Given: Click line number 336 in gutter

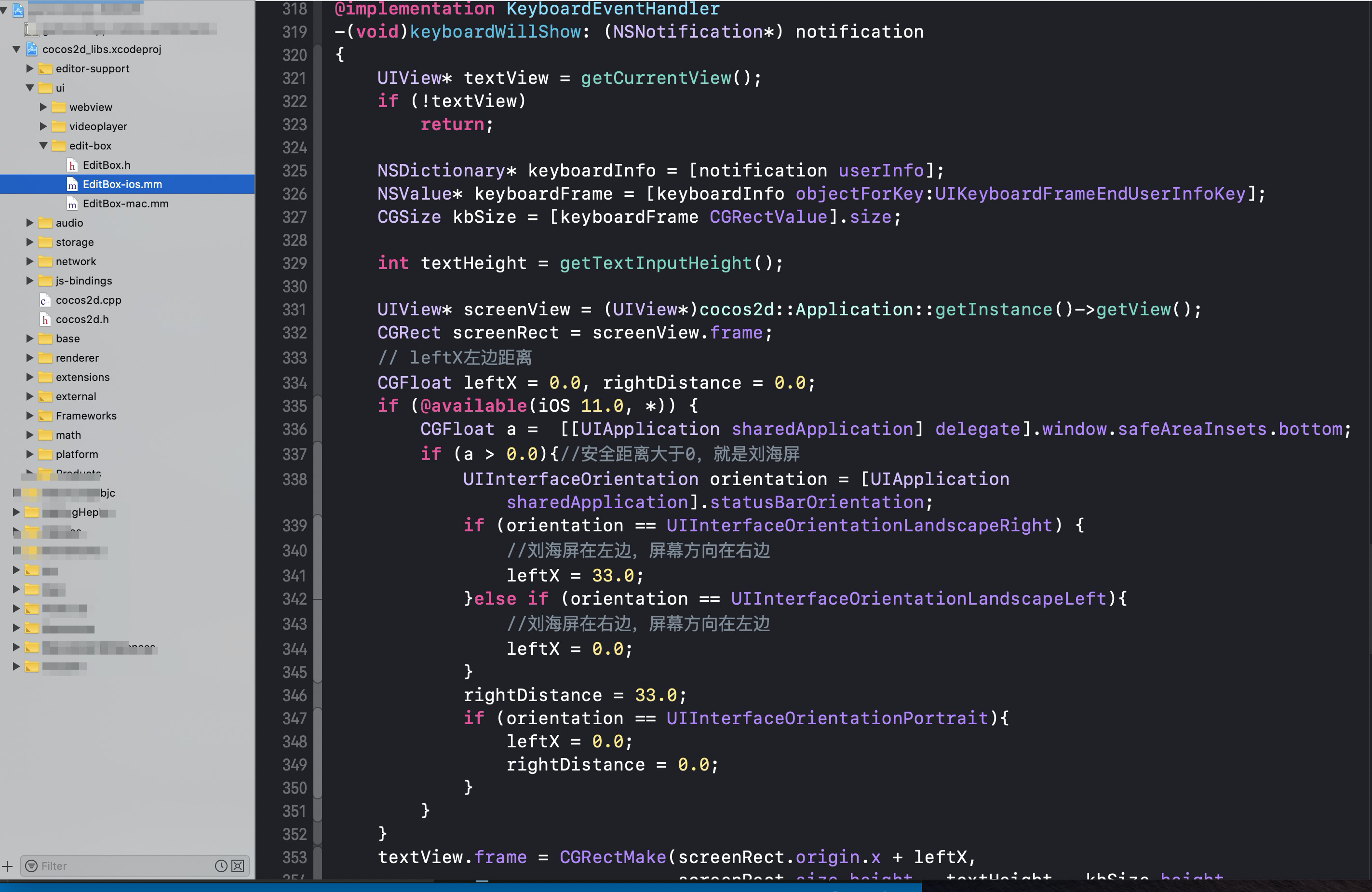Looking at the screenshot, I should click(295, 430).
